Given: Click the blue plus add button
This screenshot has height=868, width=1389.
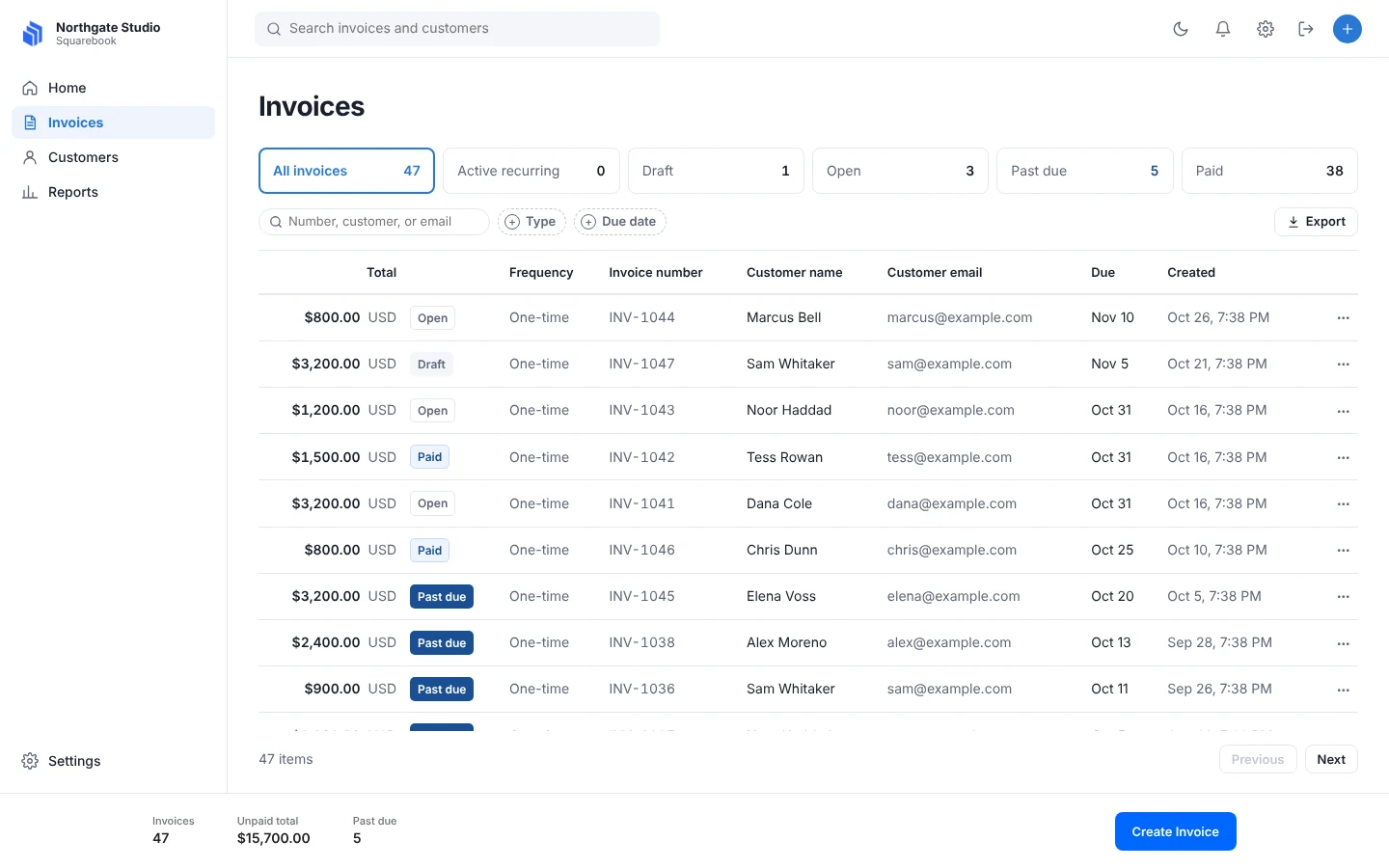Looking at the screenshot, I should tap(1348, 29).
